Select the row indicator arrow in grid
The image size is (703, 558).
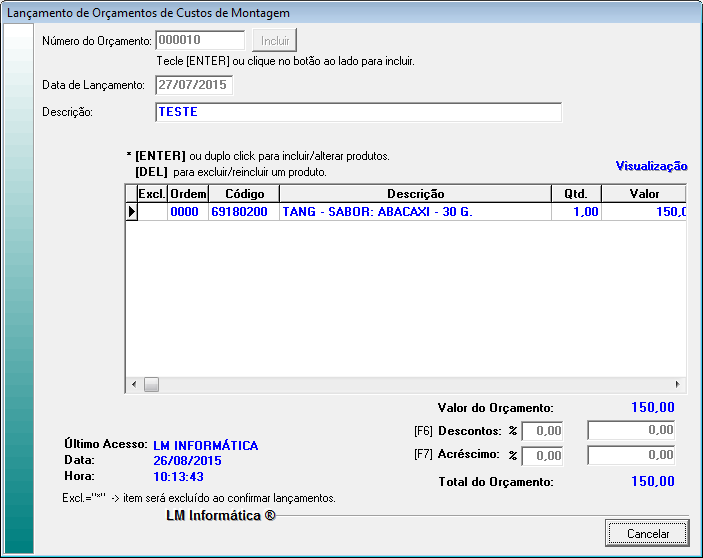(x=131, y=212)
